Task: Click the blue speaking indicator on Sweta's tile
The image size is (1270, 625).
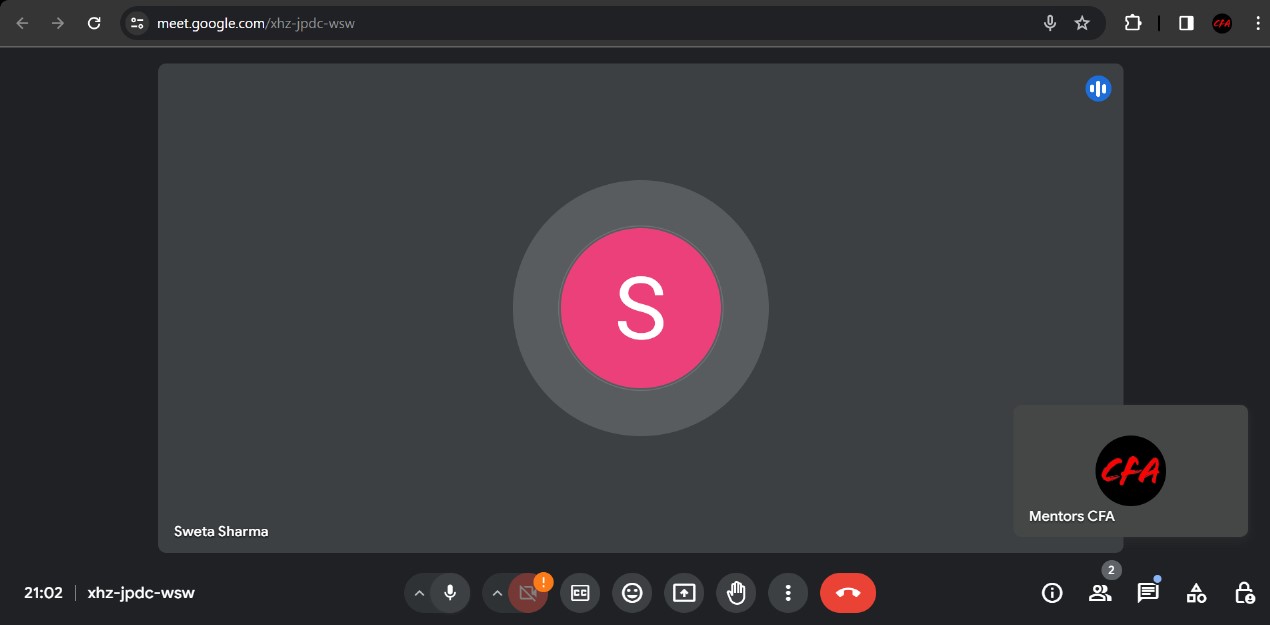Action: click(x=1098, y=89)
